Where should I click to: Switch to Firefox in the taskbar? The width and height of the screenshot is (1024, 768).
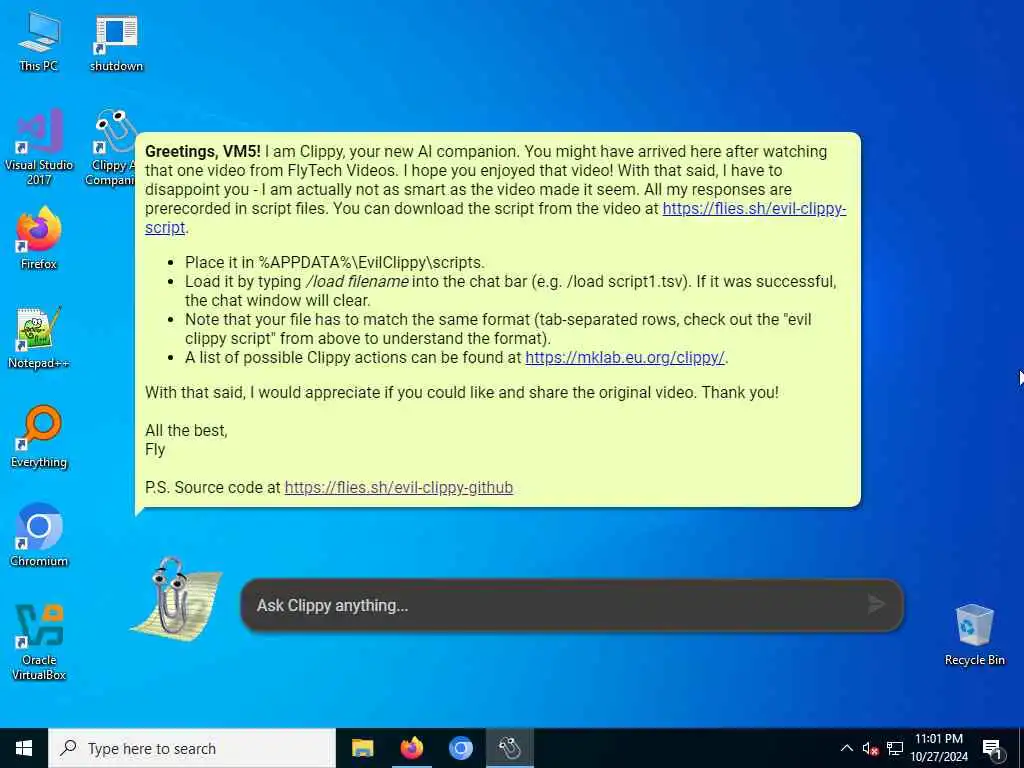coord(411,748)
